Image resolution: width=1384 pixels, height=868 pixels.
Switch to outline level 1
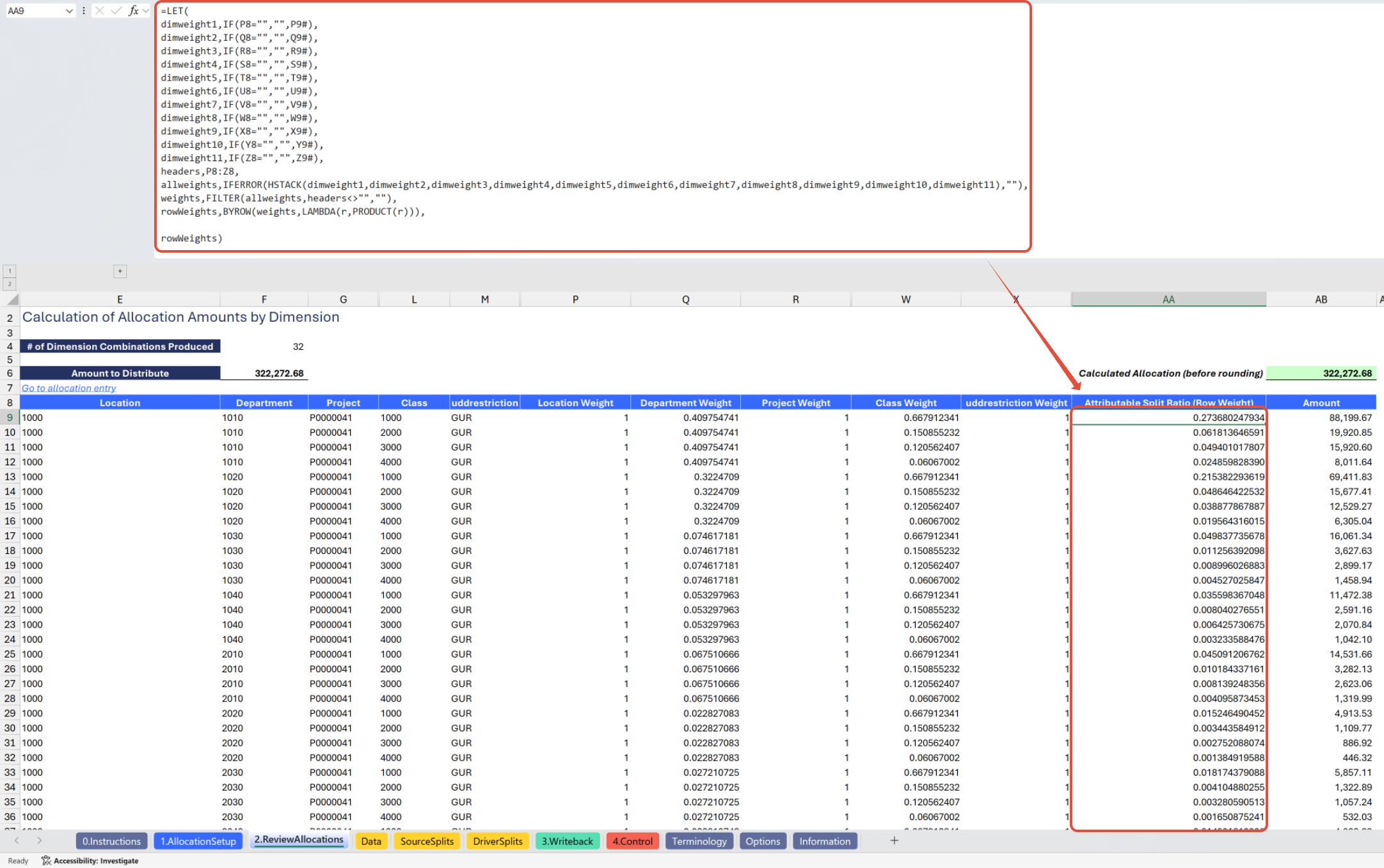pyautogui.click(x=10, y=271)
